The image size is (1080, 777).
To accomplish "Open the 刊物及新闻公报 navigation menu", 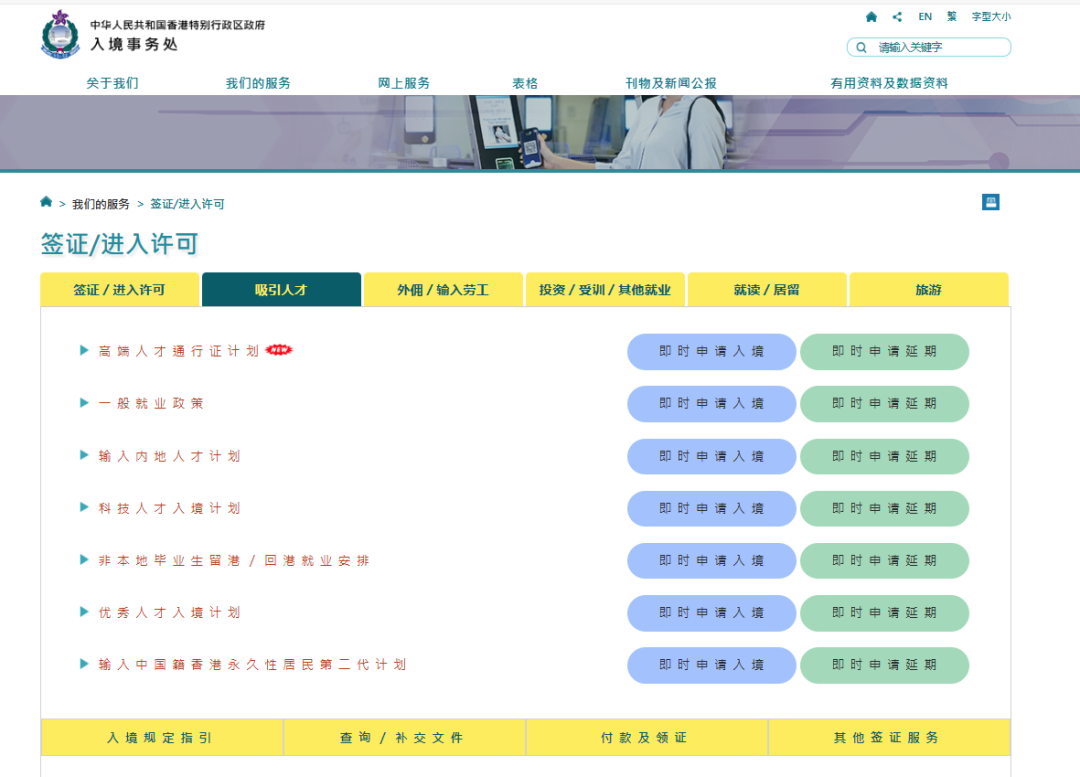I will (x=671, y=83).
